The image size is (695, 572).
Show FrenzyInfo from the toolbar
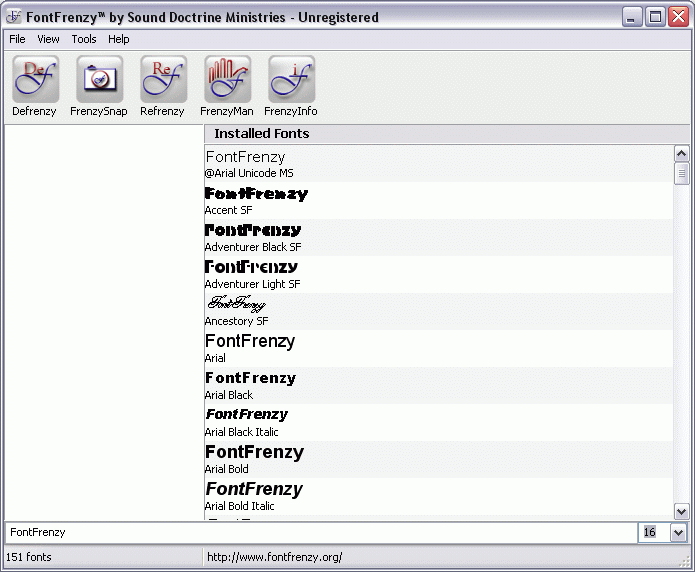290,79
